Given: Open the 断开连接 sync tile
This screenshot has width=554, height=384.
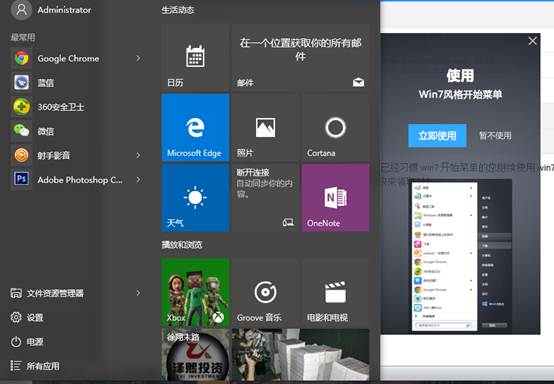Looking at the screenshot, I should pos(265,197).
